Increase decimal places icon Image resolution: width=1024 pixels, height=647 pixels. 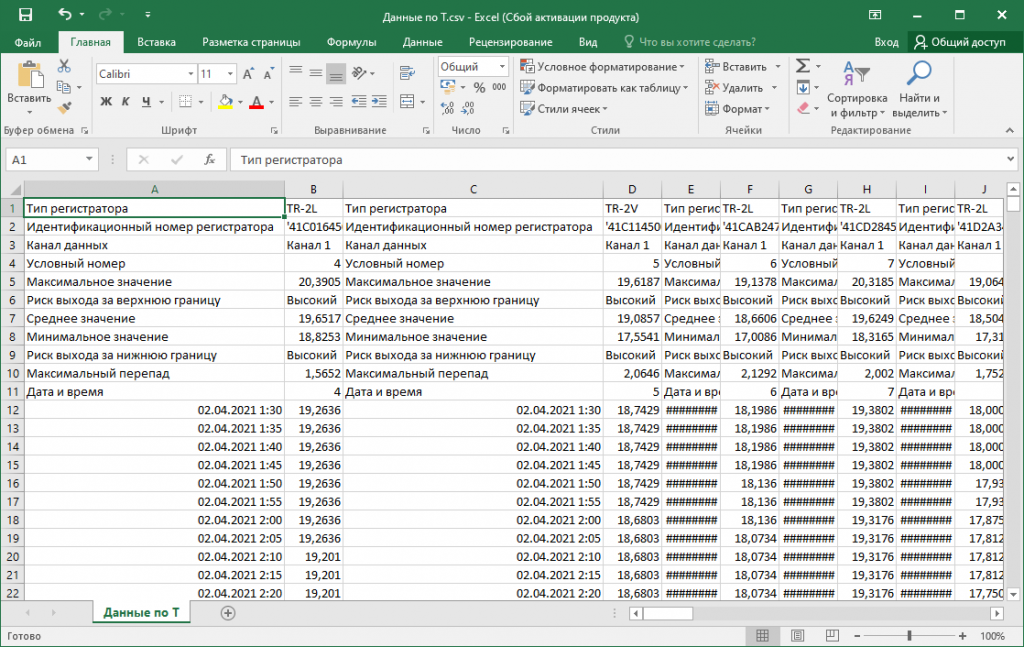point(447,108)
